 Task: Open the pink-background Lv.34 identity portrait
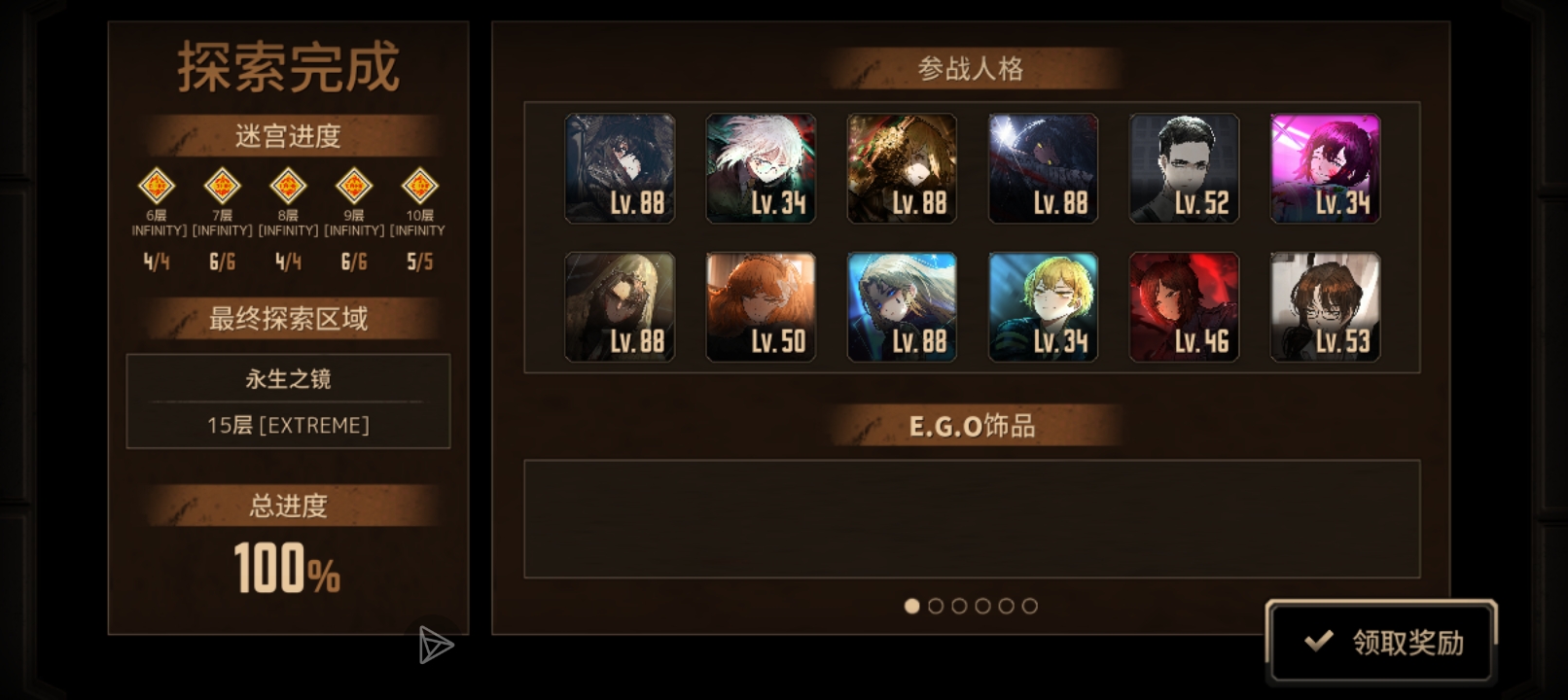click(1325, 169)
